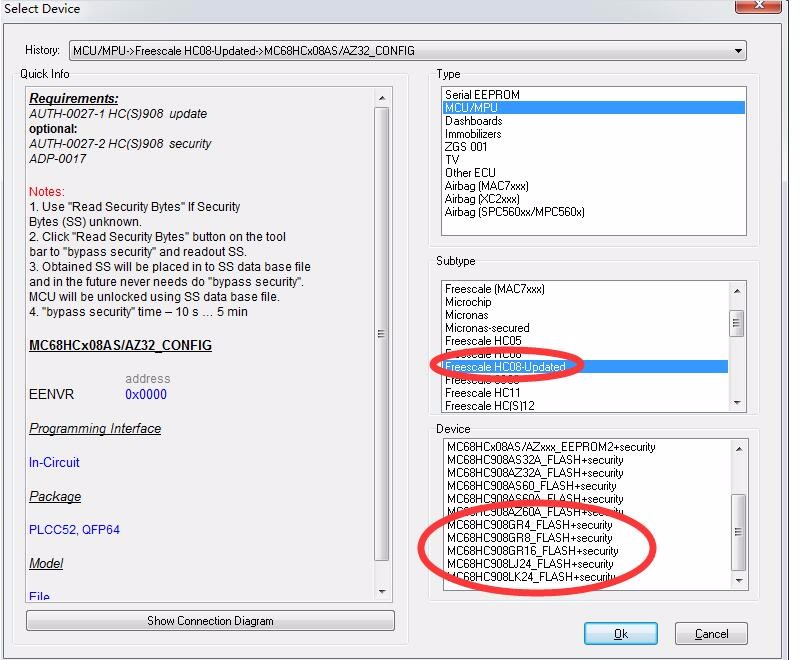This screenshot has width=800, height=660.
Task: Confirm selection with Ok button
Action: [x=620, y=633]
